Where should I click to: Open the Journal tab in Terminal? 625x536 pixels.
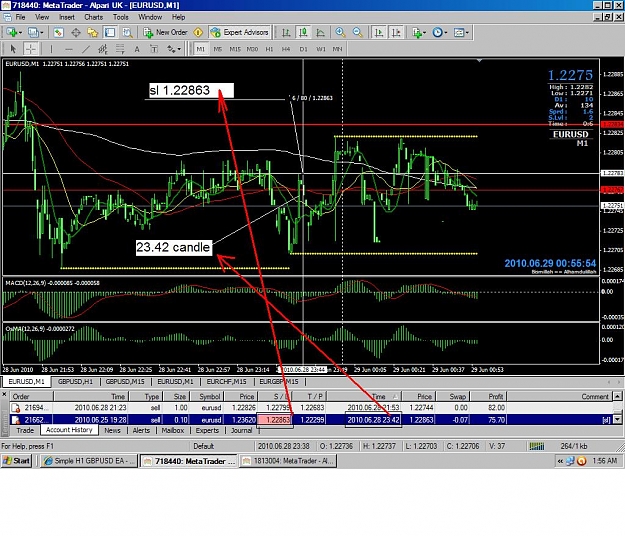(x=242, y=430)
